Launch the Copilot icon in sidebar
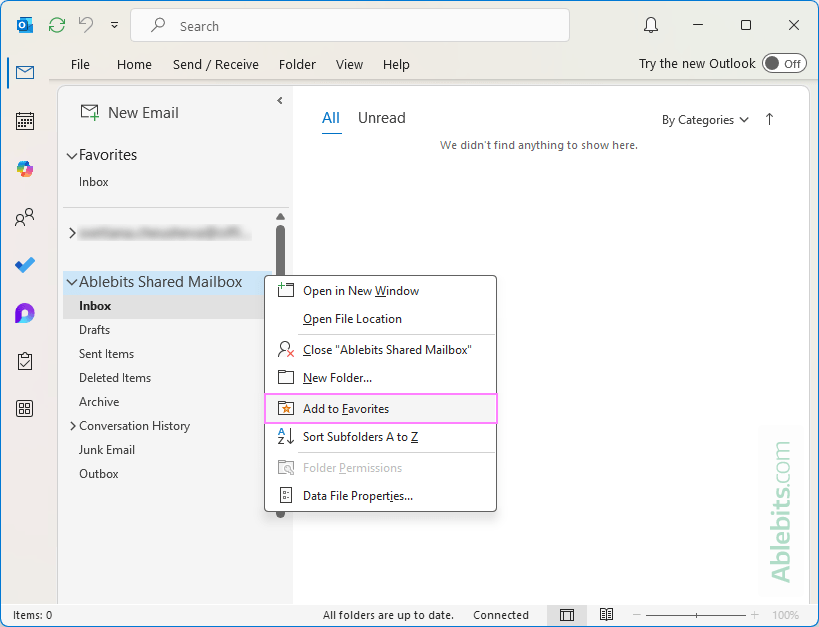Image resolution: width=819 pixels, height=627 pixels. tap(25, 169)
